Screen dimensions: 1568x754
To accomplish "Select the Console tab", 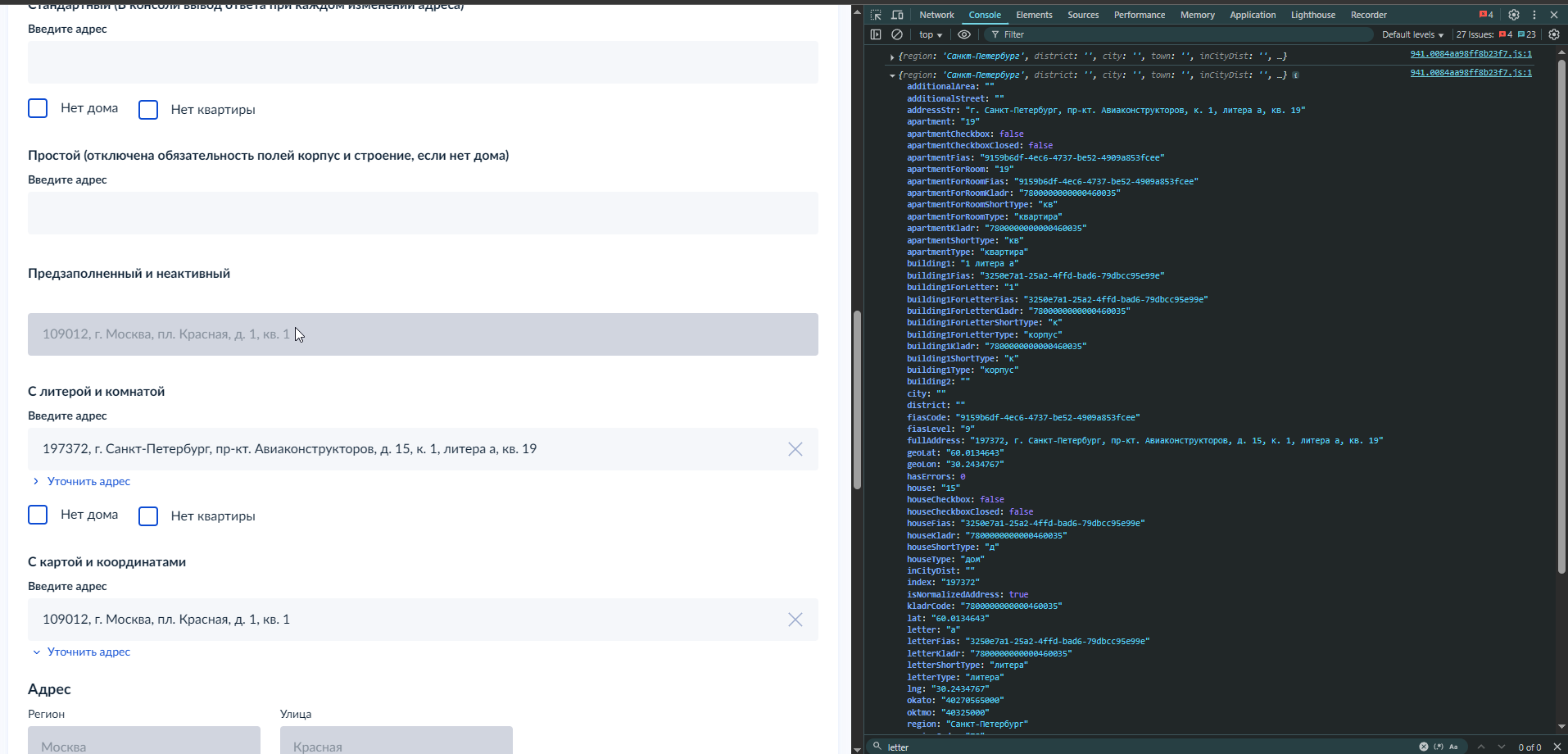I will pos(985,15).
